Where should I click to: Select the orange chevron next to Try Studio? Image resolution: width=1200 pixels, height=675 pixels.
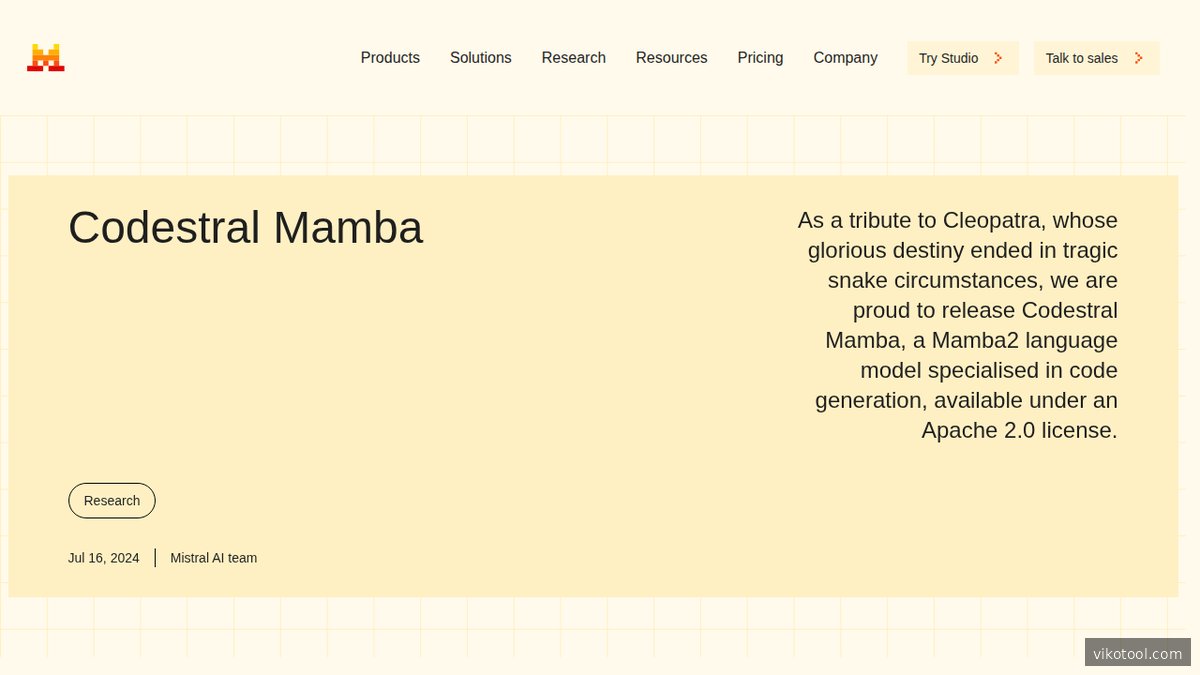click(x=997, y=58)
